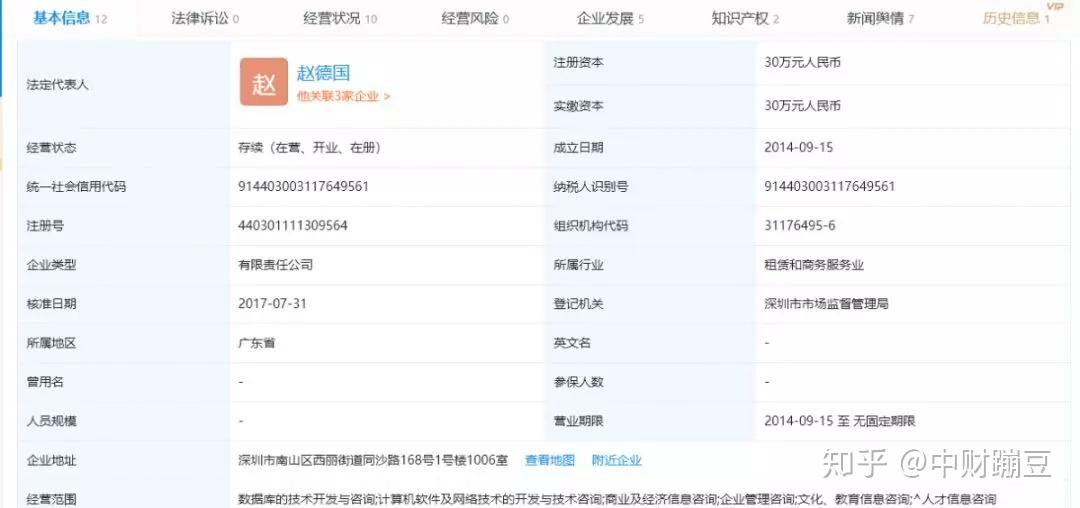Viewport: 1080px width, 508px height.
Task: Go to the 企业发展 tab
Action: (x=610, y=19)
